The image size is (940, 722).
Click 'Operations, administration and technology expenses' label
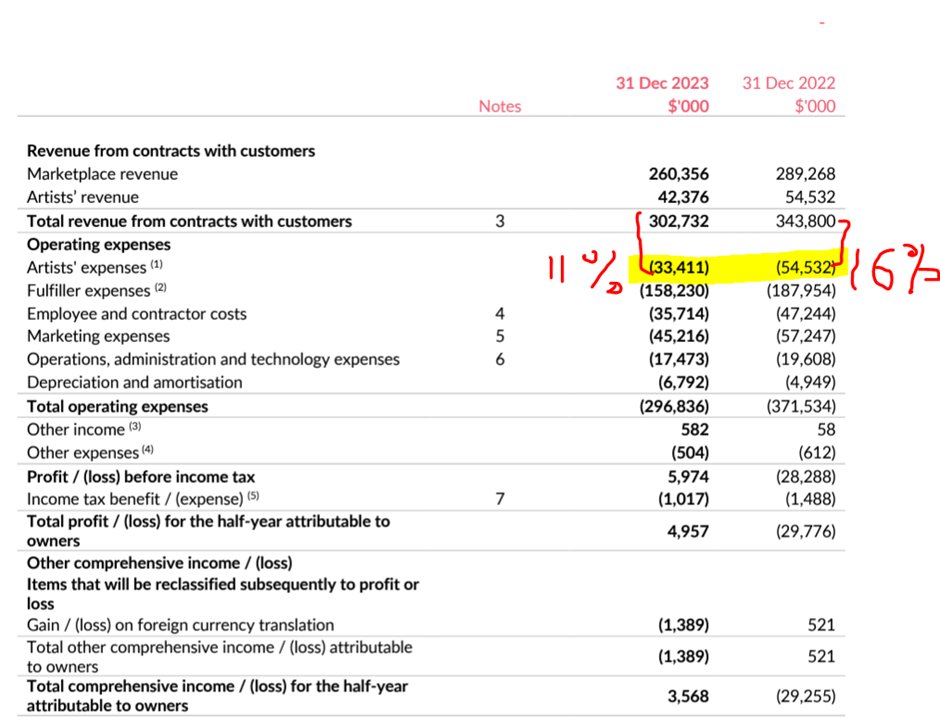[x=213, y=359]
